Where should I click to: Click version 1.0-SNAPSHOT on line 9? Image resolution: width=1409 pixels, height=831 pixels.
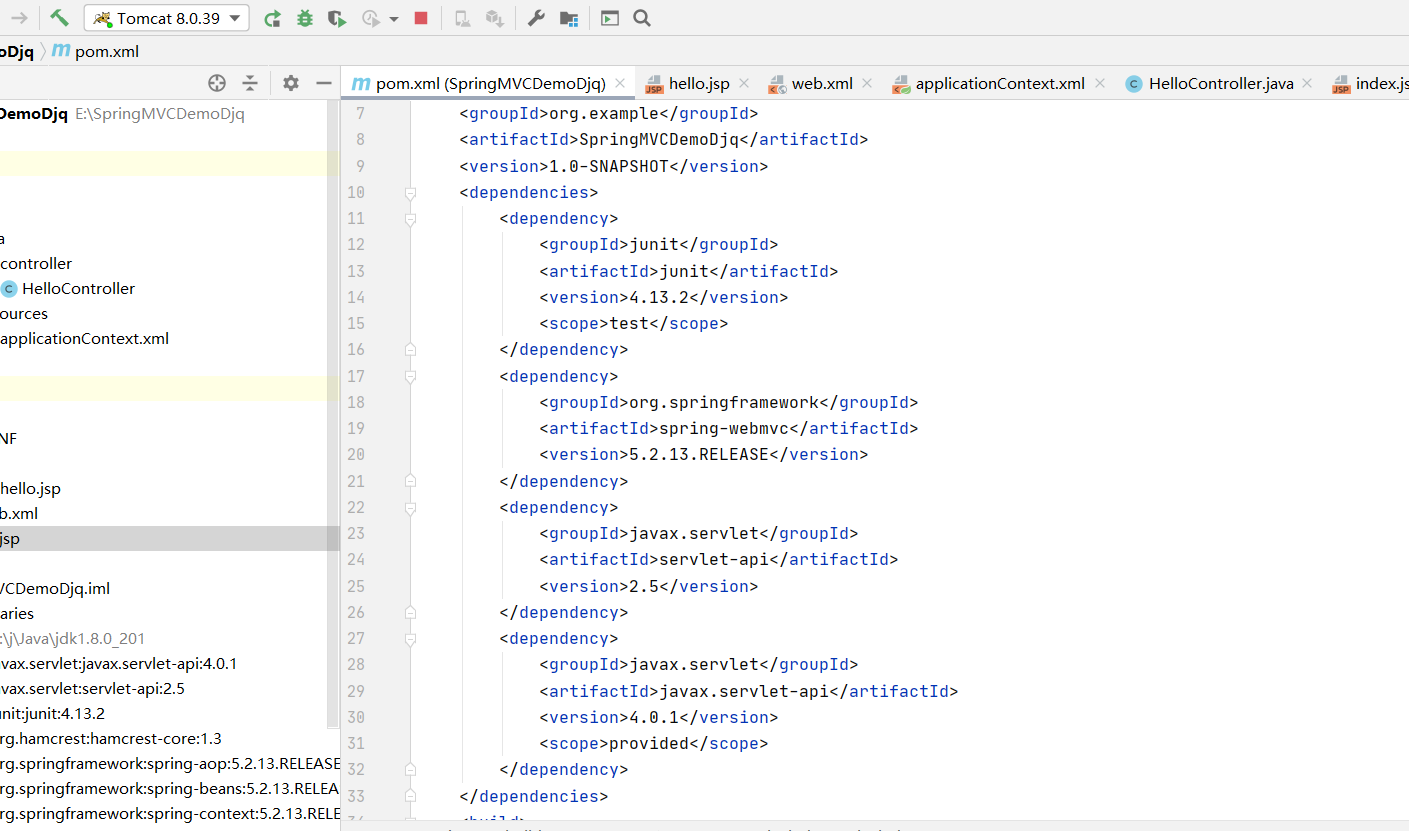click(609, 166)
